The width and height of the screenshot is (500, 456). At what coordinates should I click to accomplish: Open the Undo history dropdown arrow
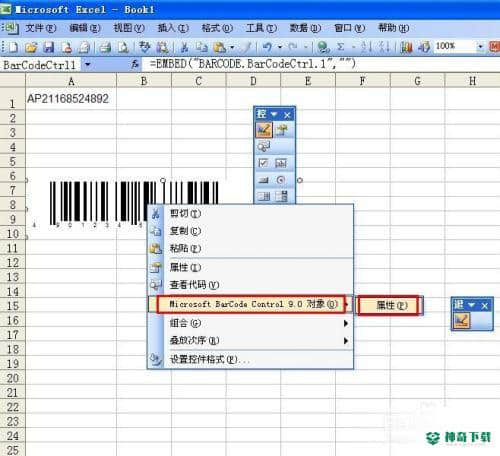(x=280, y=47)
